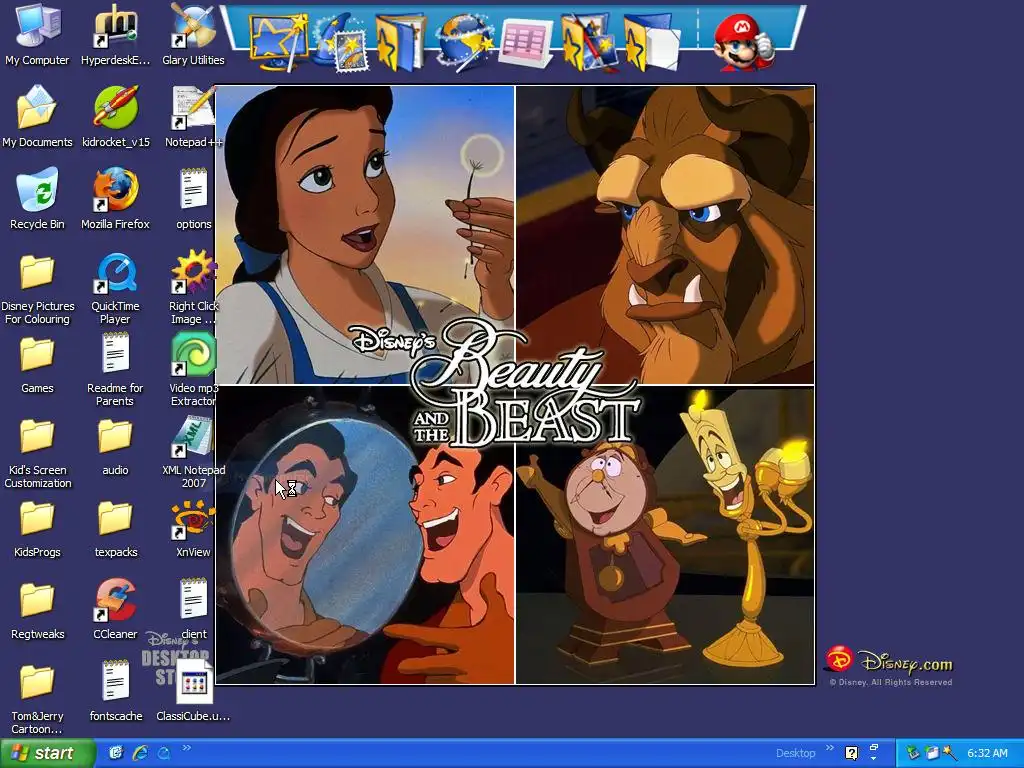The width and height of the screenshot is (1024, 768).
Task: Launch the HyperdeskE... shortcut
Action: [x=116, y=34]
